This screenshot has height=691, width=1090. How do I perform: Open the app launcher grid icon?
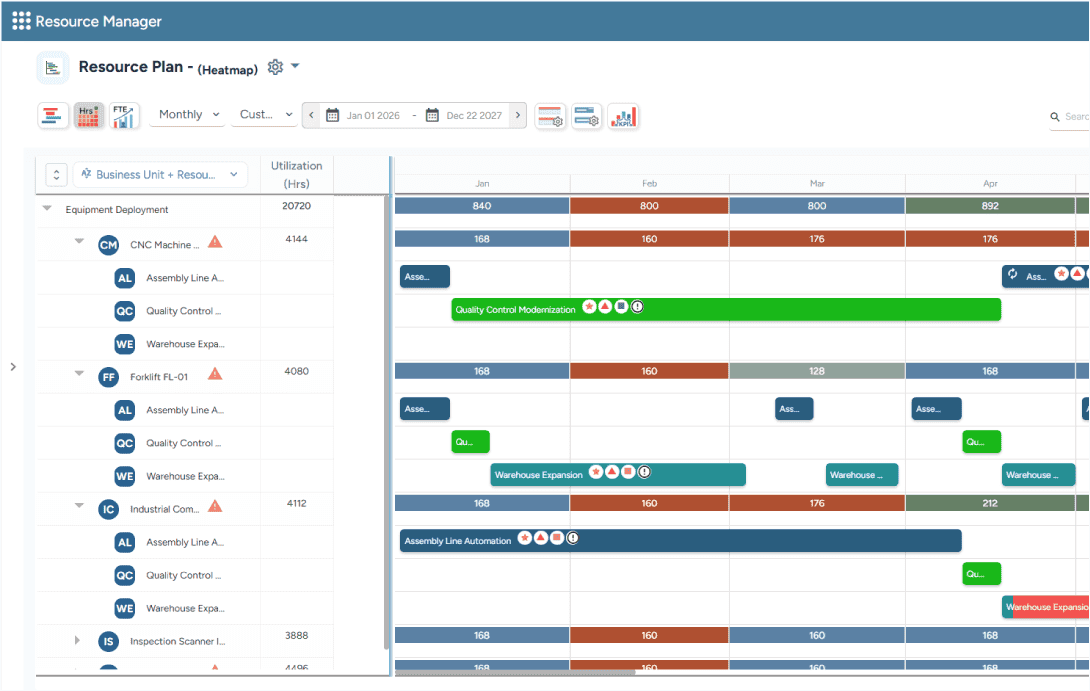pyautogui.click(x=21, y=21)
